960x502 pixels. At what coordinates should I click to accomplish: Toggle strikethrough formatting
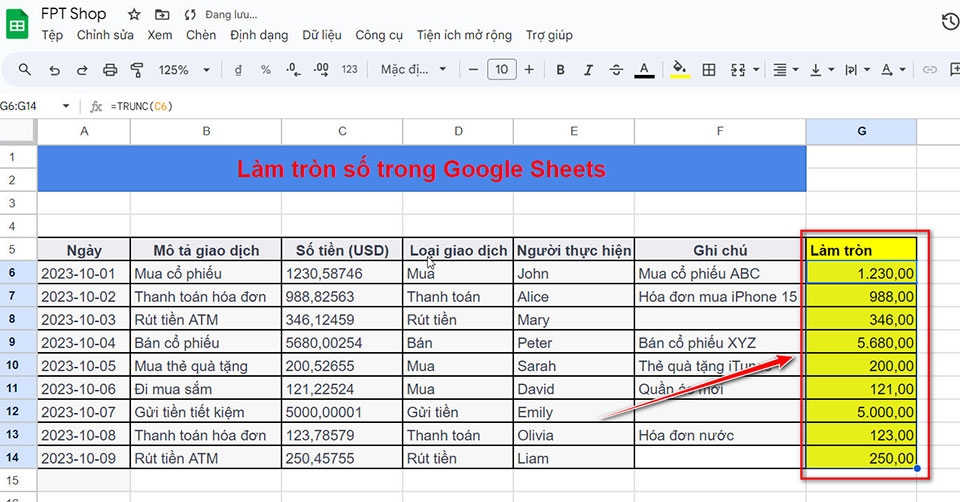coord(616,70)
